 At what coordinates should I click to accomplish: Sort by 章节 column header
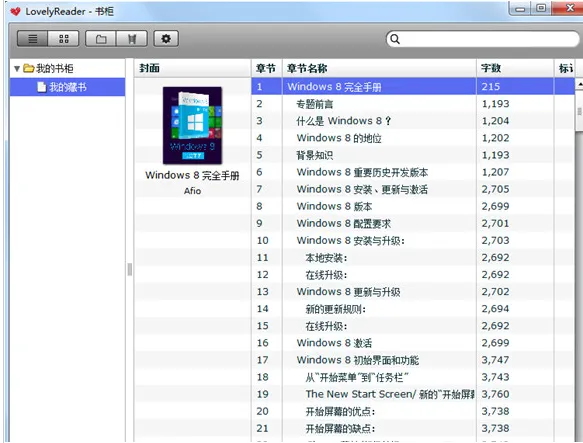tap(267, 68)
